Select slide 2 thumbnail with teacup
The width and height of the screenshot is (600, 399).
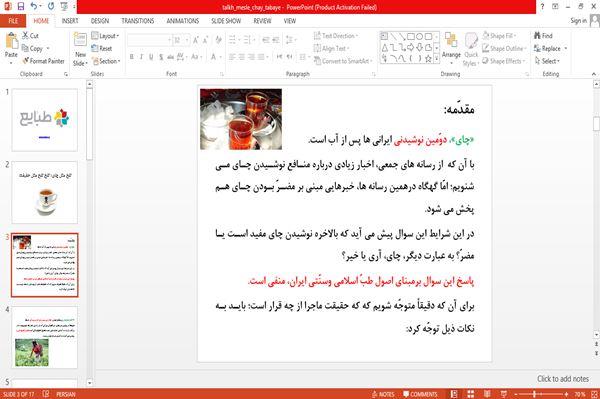click(x=44, y=192)
